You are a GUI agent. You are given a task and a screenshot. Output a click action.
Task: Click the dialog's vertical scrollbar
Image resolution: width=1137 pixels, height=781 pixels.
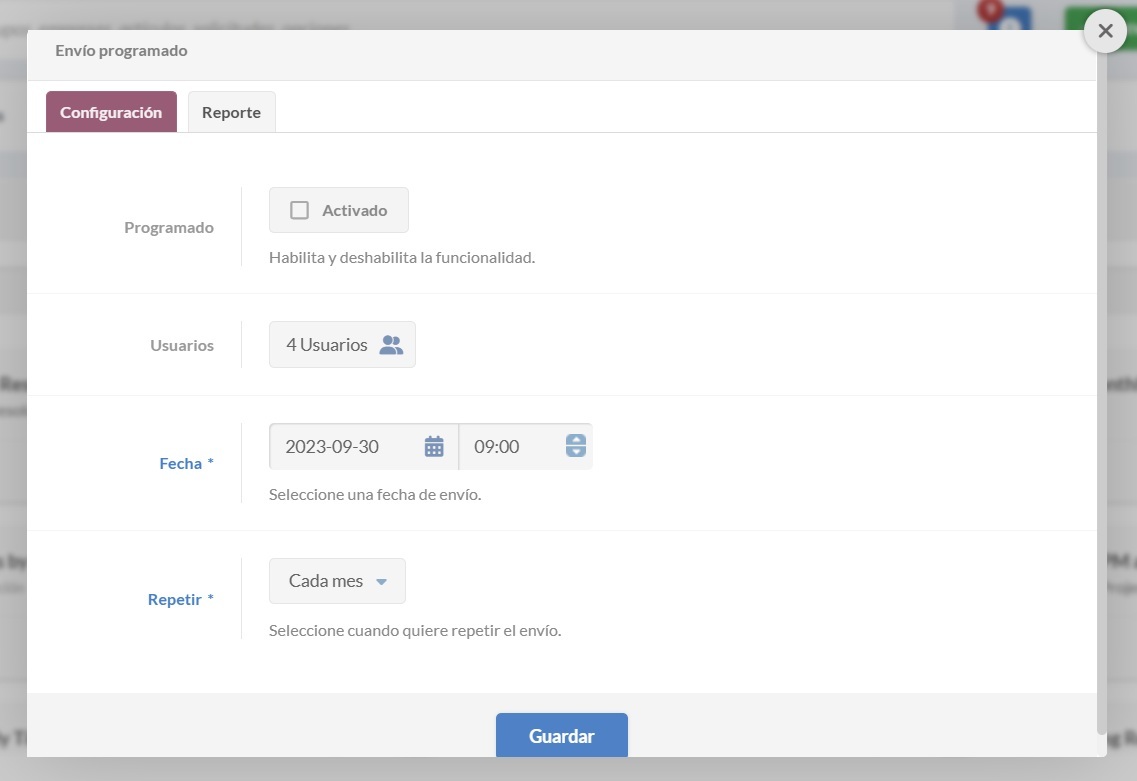click(1102, 400)
